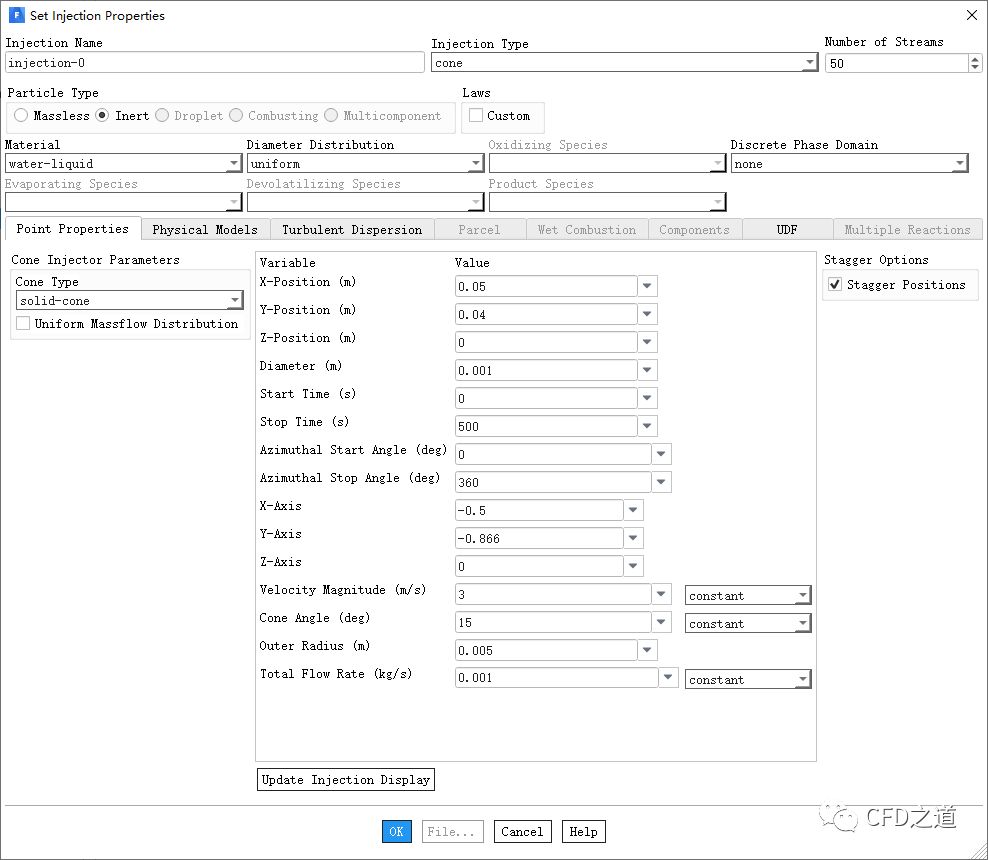Click arrow icon next to Stop Time value
Screen dimensions: 988x860
click(x=648, y=427)
